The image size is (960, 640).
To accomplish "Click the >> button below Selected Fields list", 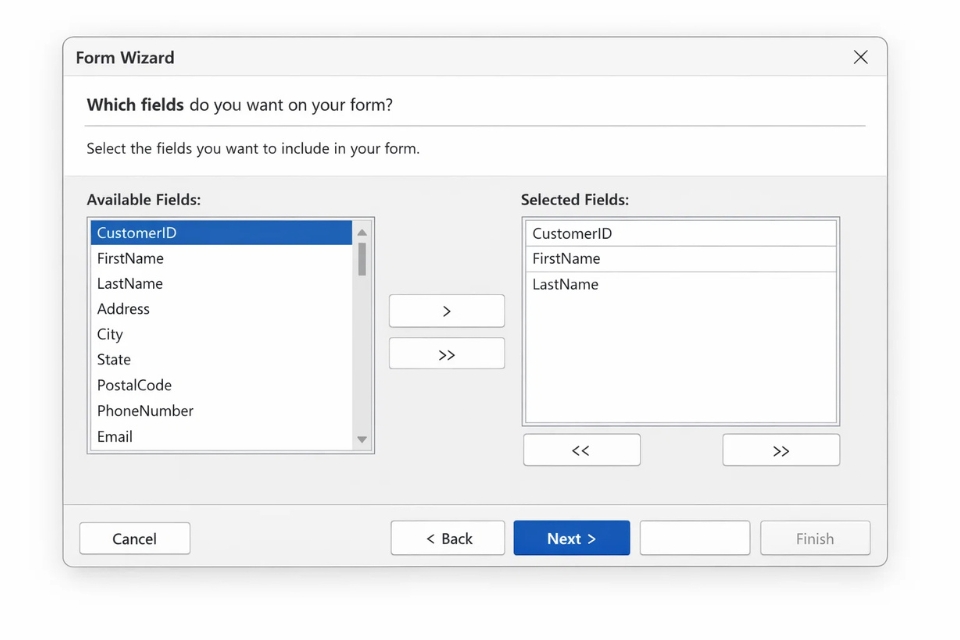I will [x=781, y=450].
